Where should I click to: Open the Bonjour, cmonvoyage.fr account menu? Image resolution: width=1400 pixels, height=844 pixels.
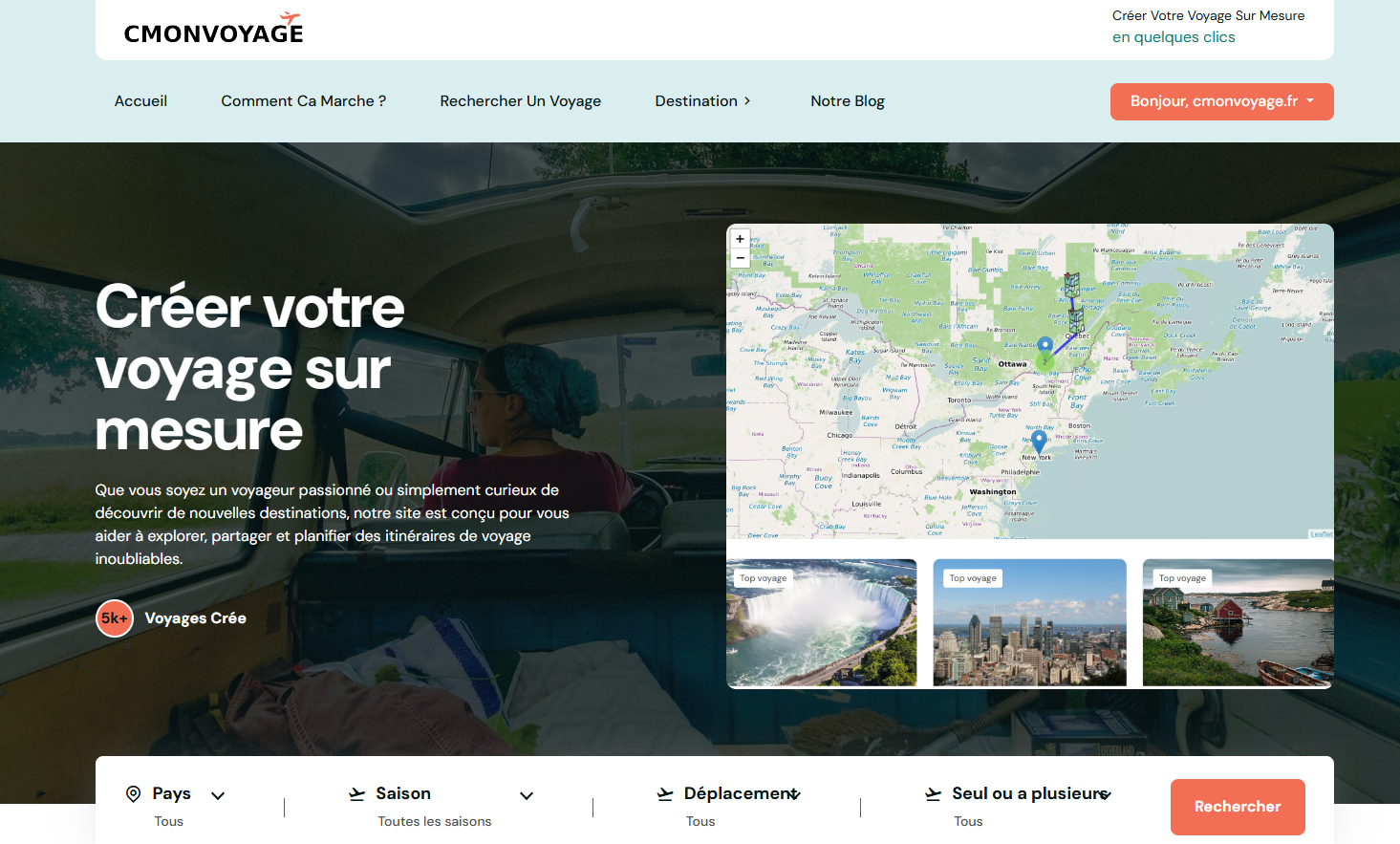click(x=1221, y=101)
